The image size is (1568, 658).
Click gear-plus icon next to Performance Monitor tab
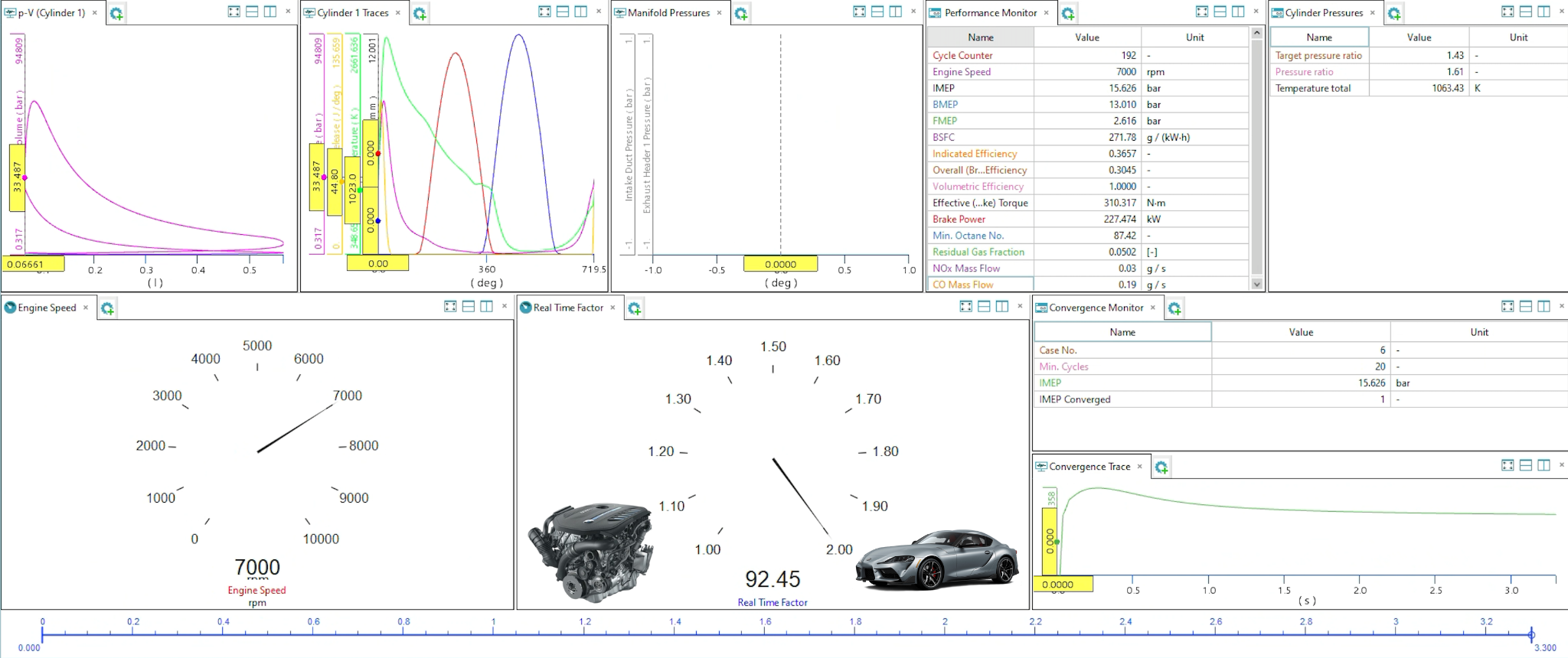[x=1068, y=14]
